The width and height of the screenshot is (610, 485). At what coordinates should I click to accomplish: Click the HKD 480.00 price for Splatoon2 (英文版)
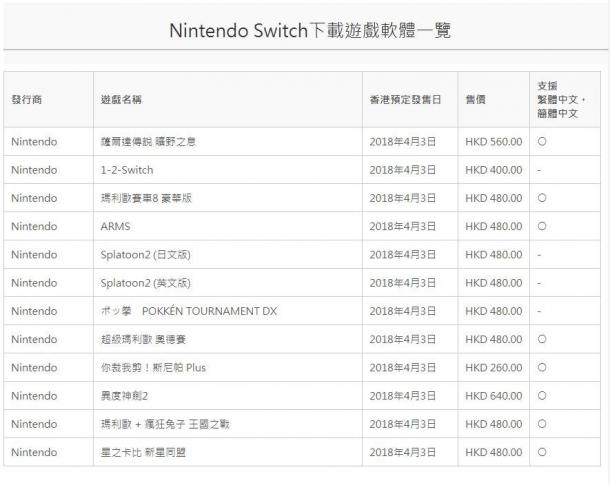coord(494,283)
